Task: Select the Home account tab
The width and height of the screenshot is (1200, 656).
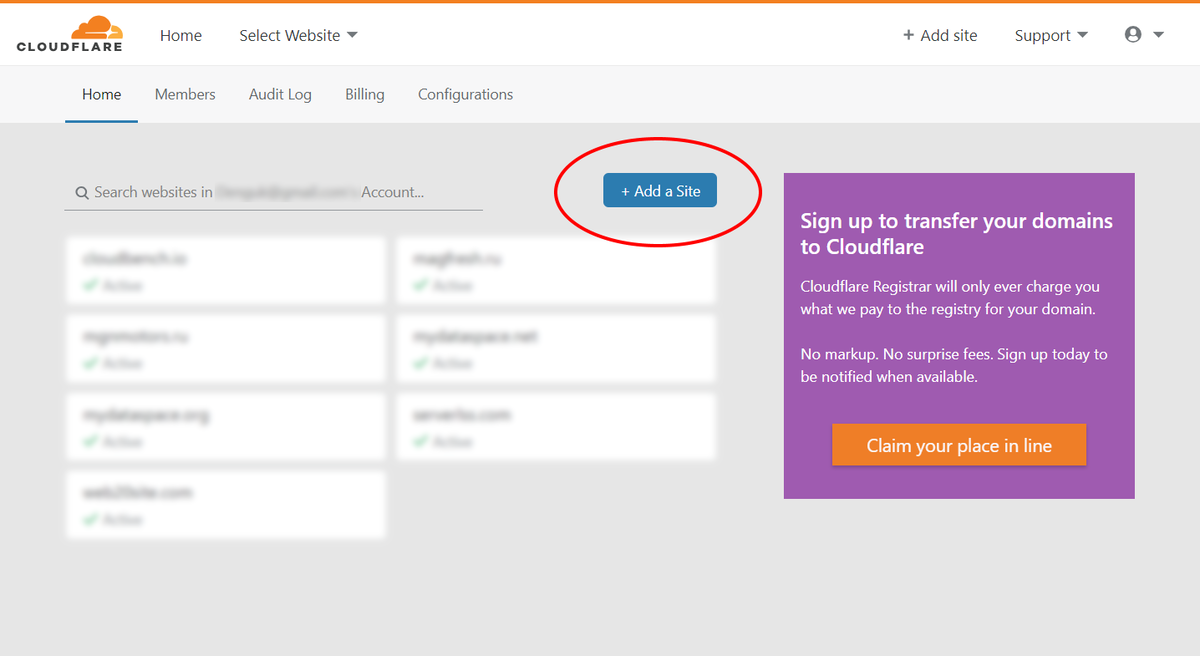Action: [102, 94]
